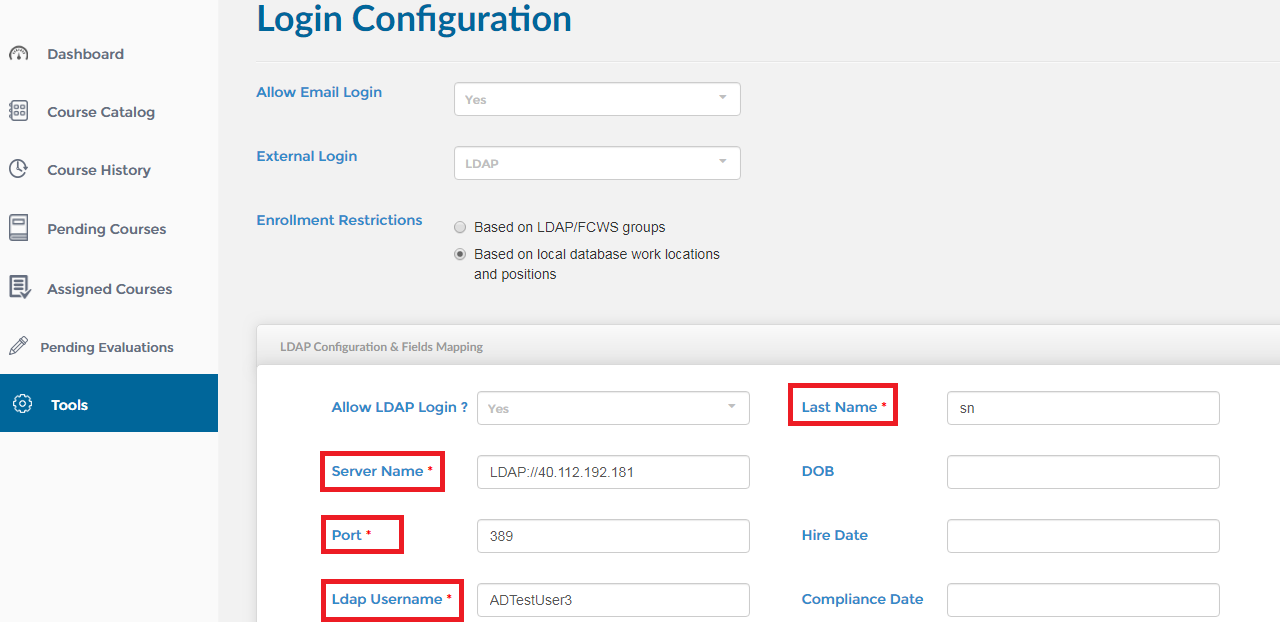Click inside the DOB date field

(1082, 471)
